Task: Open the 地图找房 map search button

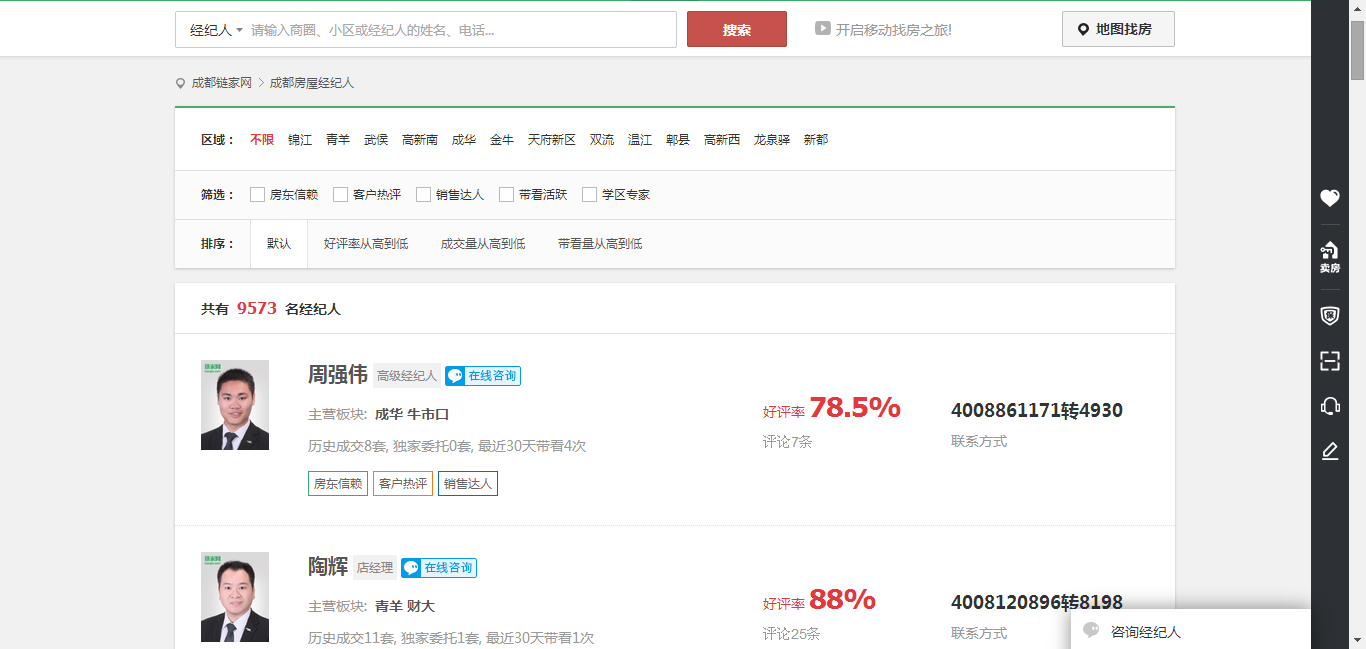Action: [1118, 29]
